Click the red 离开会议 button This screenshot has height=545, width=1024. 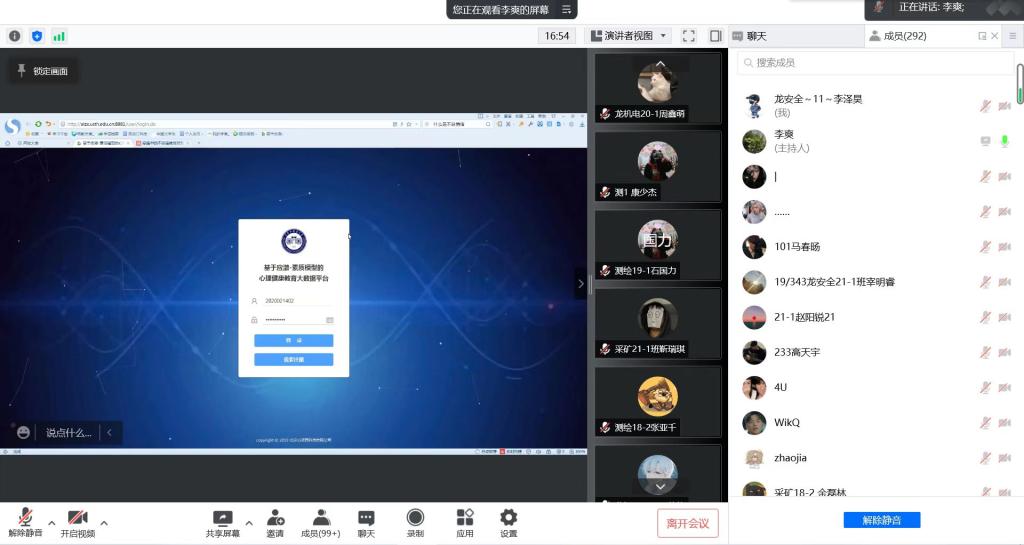[x=687, y=523]
